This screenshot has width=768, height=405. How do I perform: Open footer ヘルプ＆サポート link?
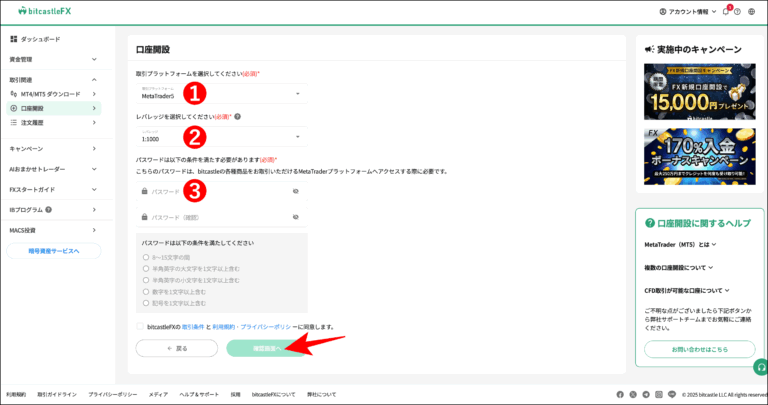pyautogui.click(x=199, y=394)
